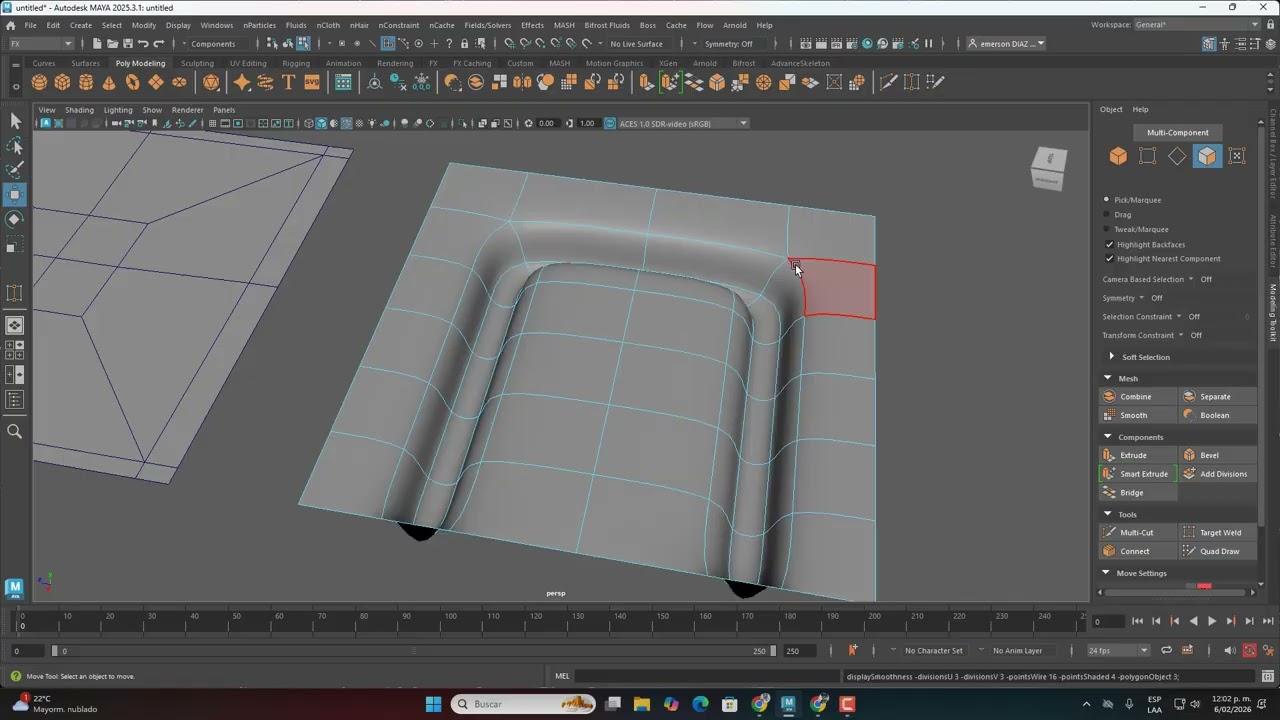Open the Windows Start menu

(x=433, y=704)
